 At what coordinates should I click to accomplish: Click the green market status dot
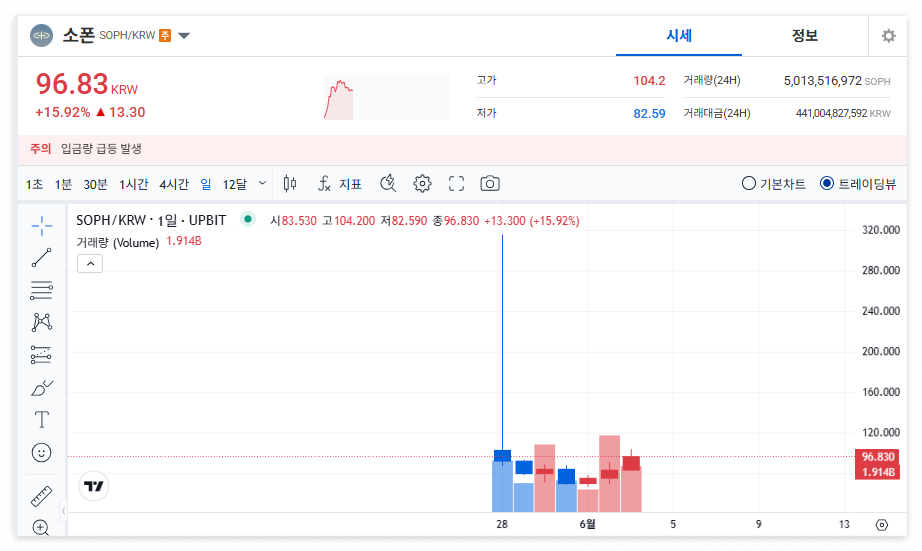[x=248, y=219]
